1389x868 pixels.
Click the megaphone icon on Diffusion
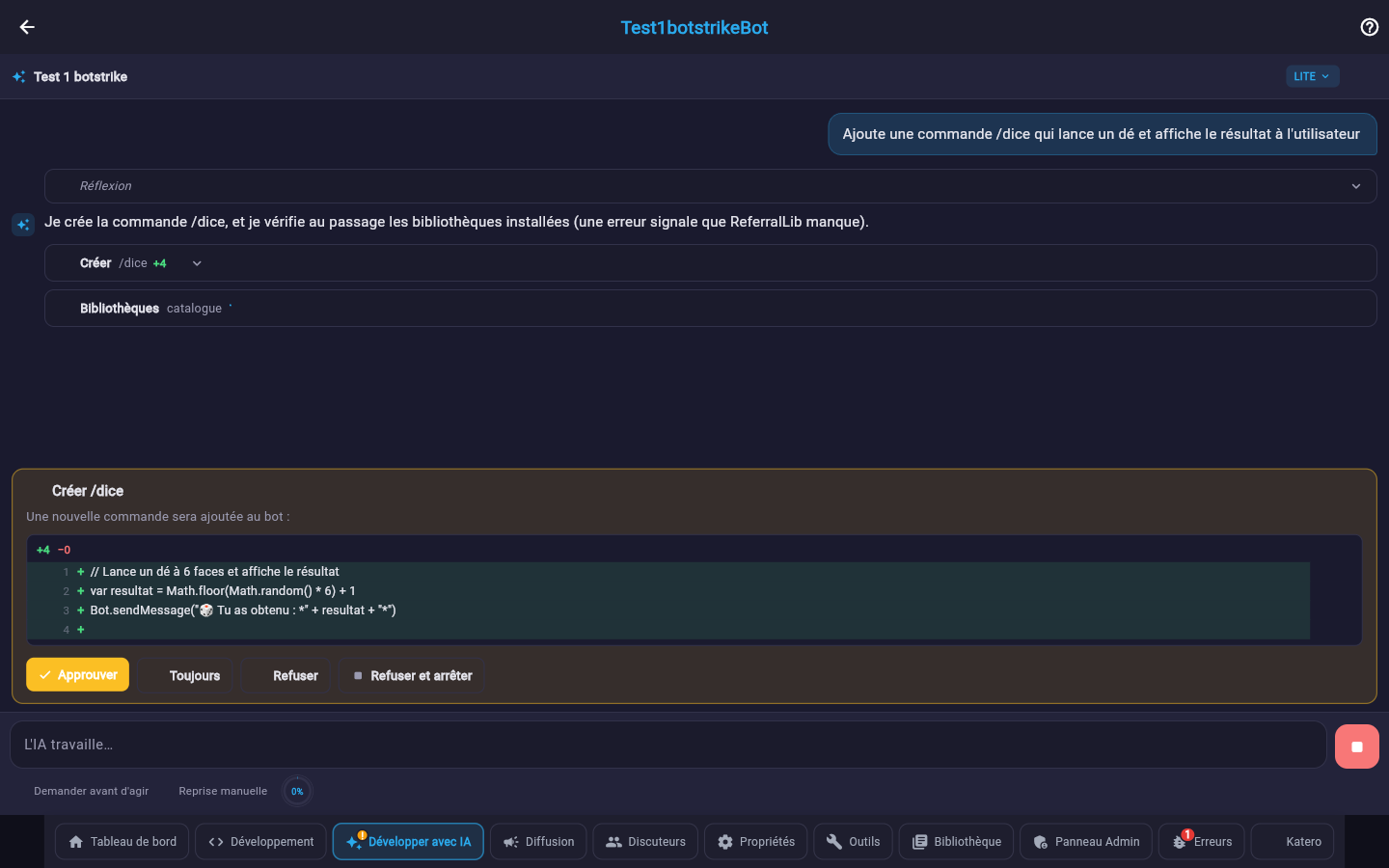point(511,842)
